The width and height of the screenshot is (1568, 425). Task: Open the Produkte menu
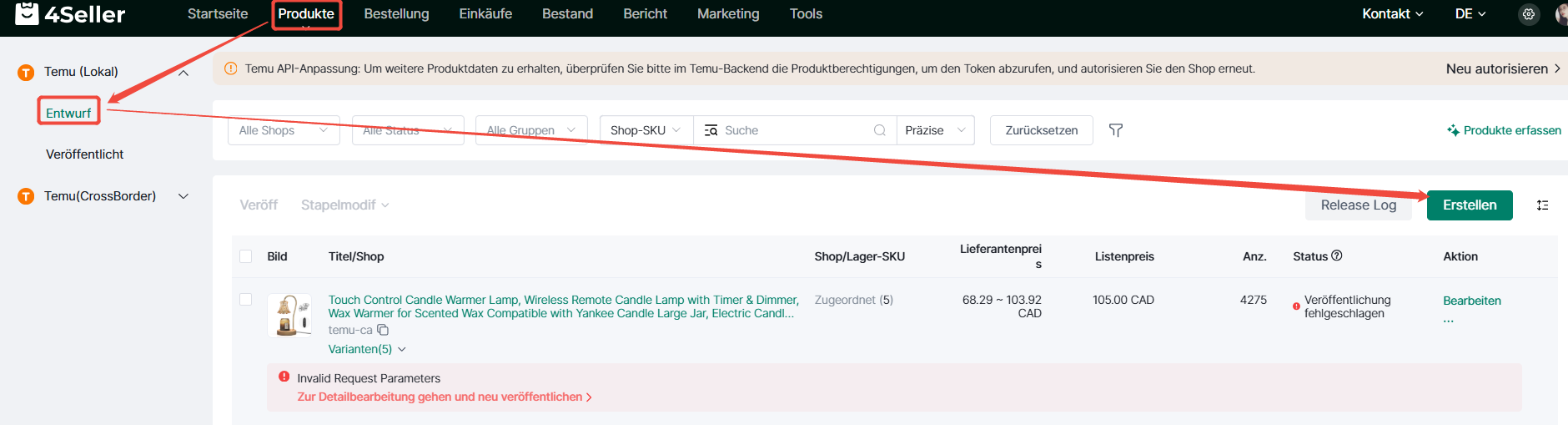pos(306,14)
